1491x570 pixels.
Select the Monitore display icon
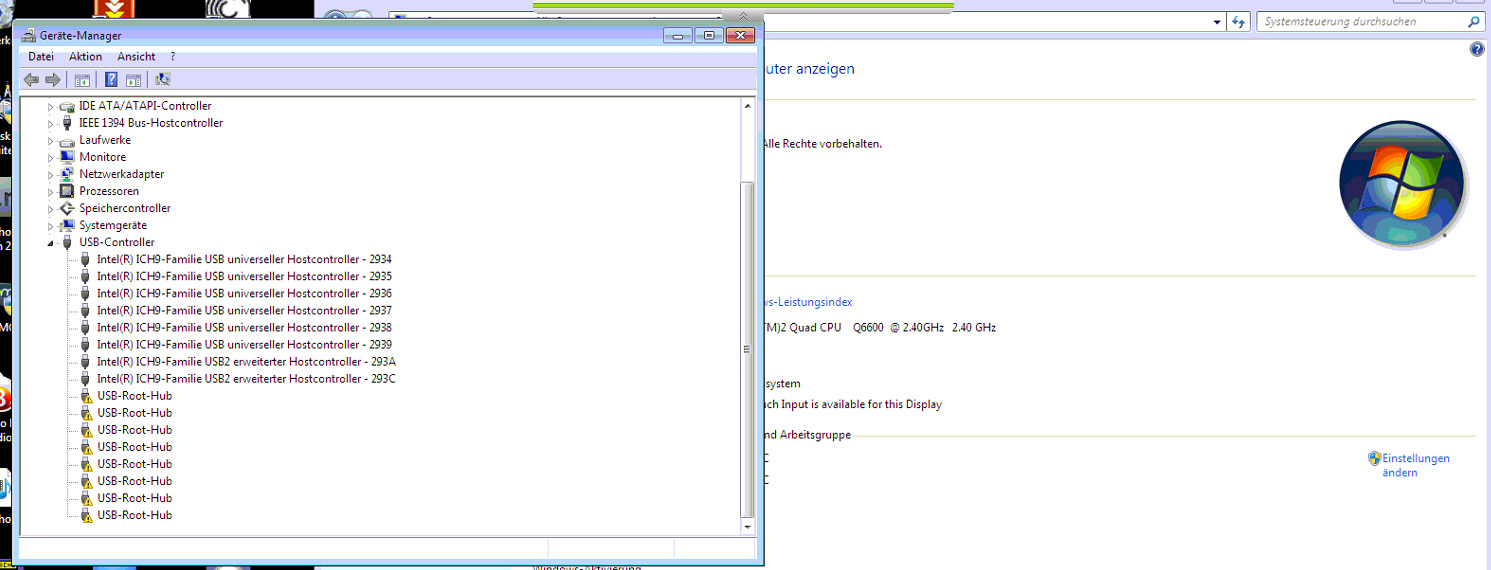pos(67,157)
